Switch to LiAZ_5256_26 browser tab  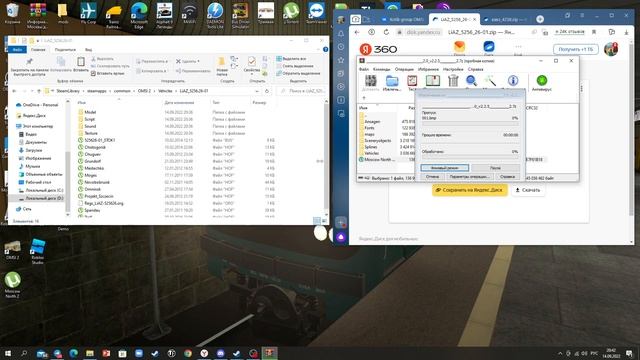point(454,19)
